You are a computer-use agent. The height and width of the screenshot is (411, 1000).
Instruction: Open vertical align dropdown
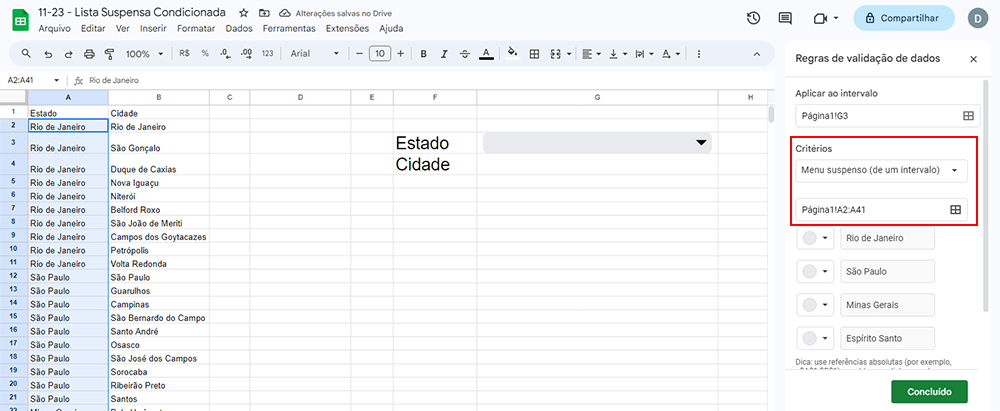[618, 54]
